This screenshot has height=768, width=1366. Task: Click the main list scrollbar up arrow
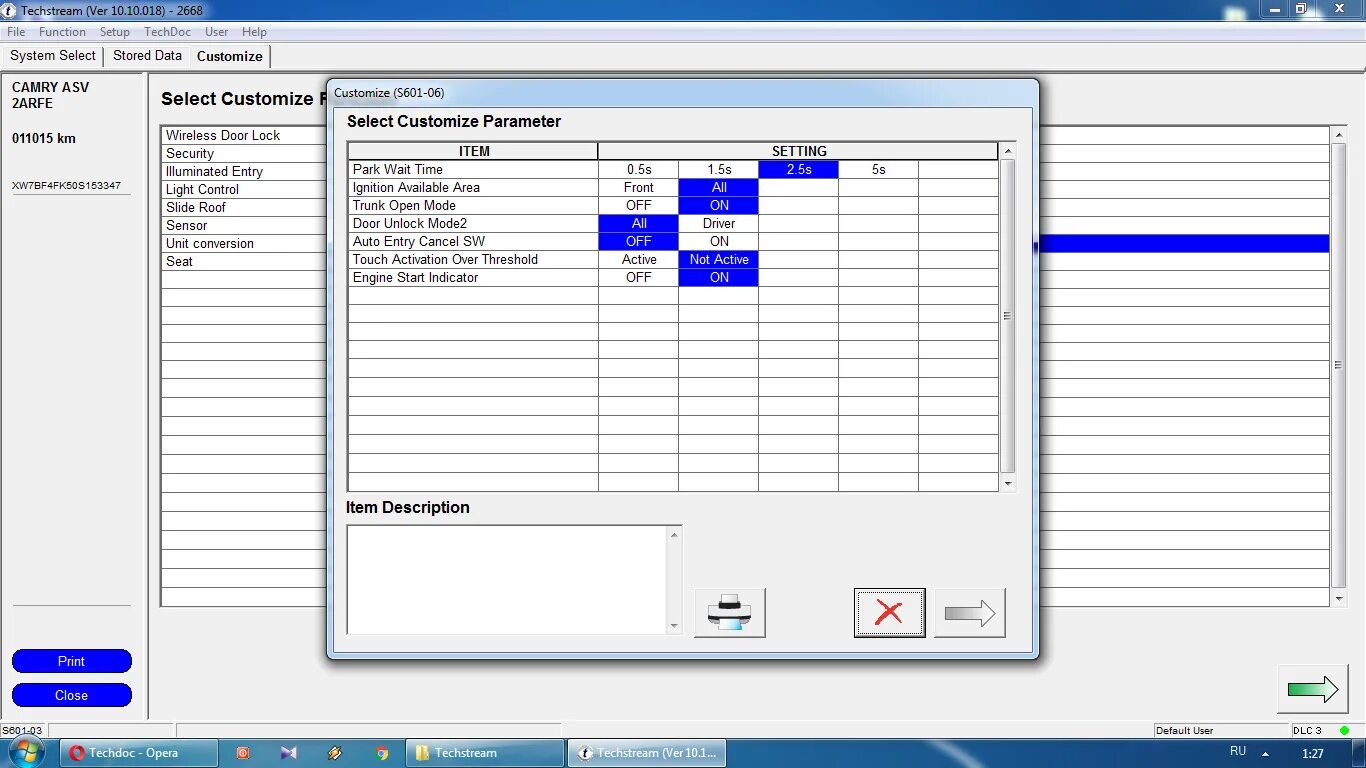click(x=1340, y=135)
